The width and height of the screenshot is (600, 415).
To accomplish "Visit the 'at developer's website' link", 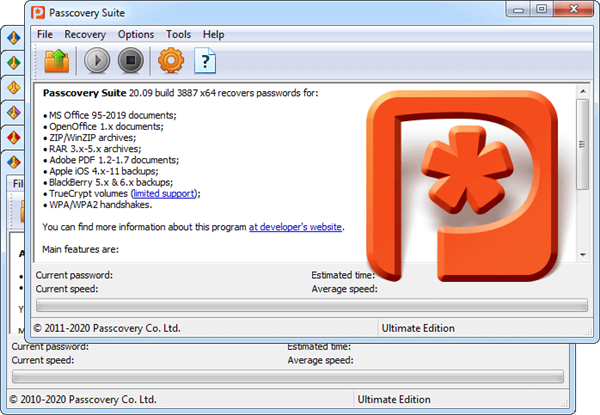I will point(295,227).
